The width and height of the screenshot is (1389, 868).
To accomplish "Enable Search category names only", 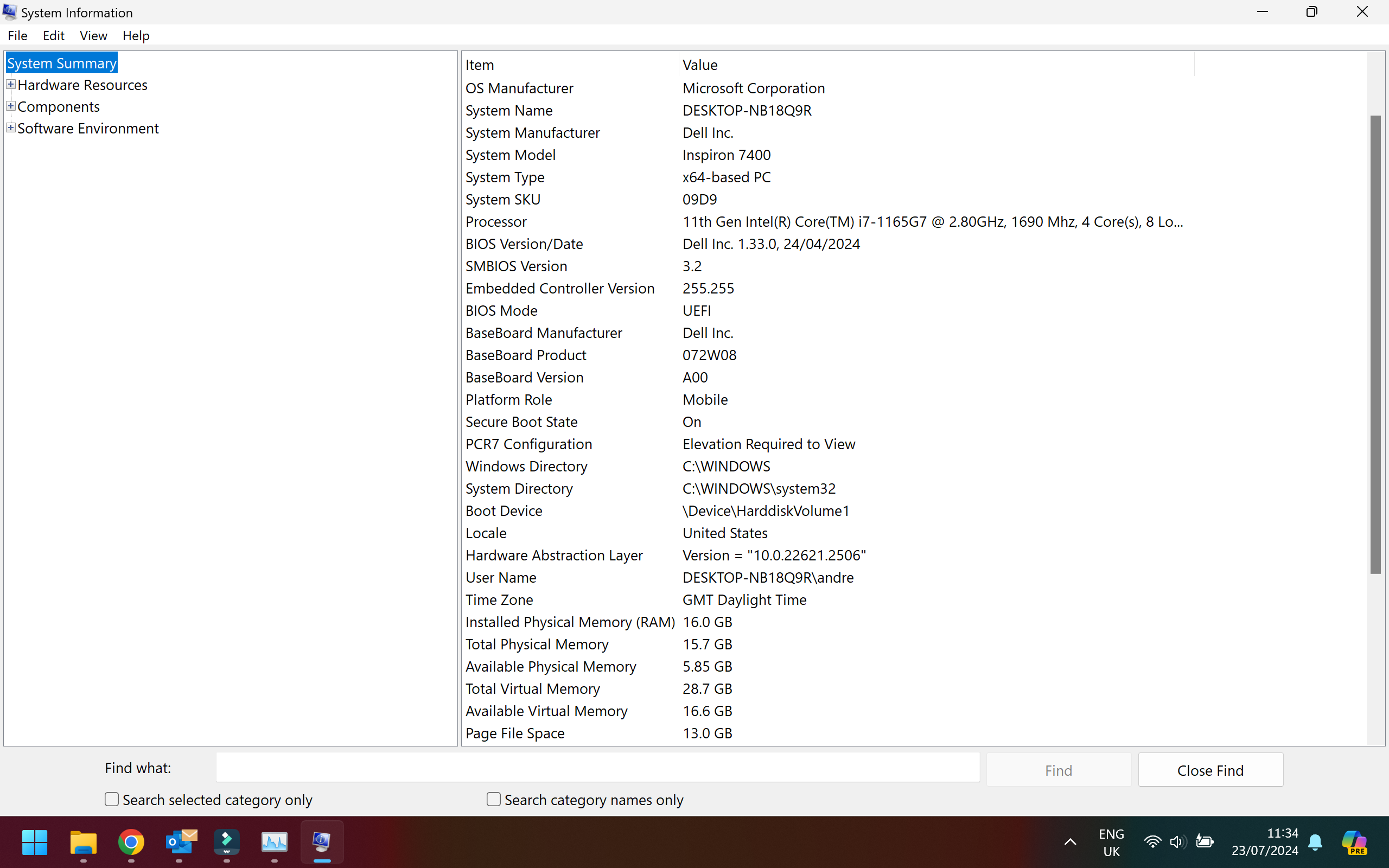I will click(x=494, y=799).
